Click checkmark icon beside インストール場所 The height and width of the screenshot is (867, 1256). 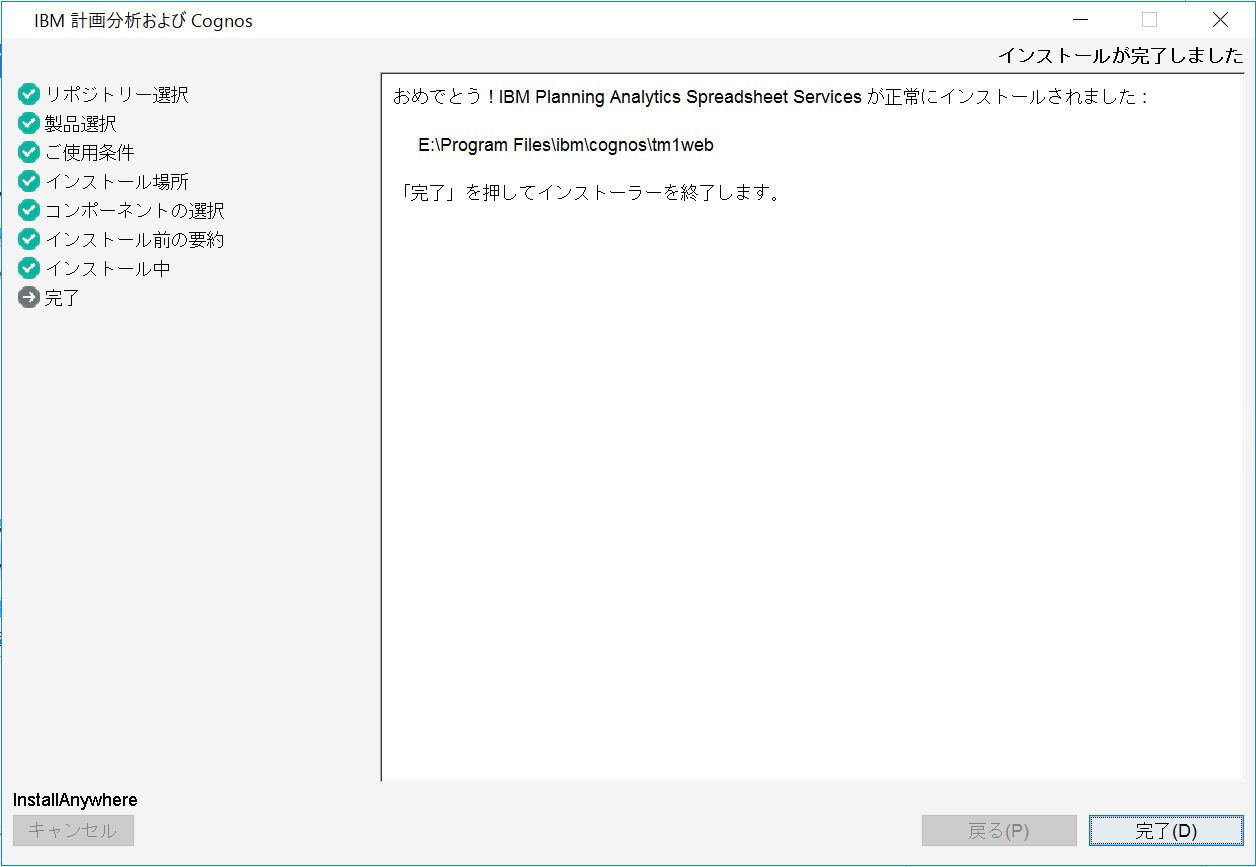click(x=29, y=182)
